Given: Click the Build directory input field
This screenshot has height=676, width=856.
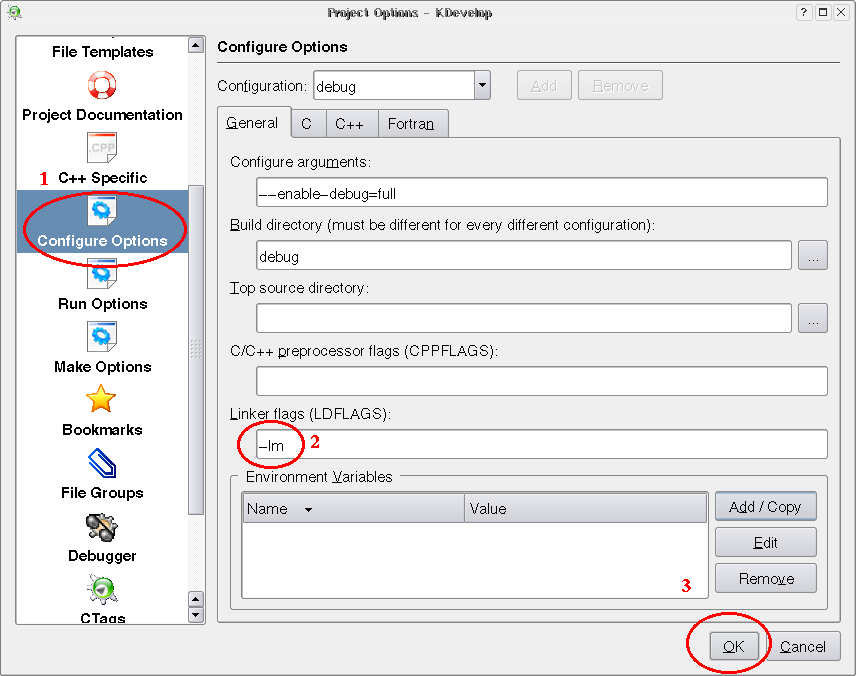Looking at the screenshot, I should point(524,255).
